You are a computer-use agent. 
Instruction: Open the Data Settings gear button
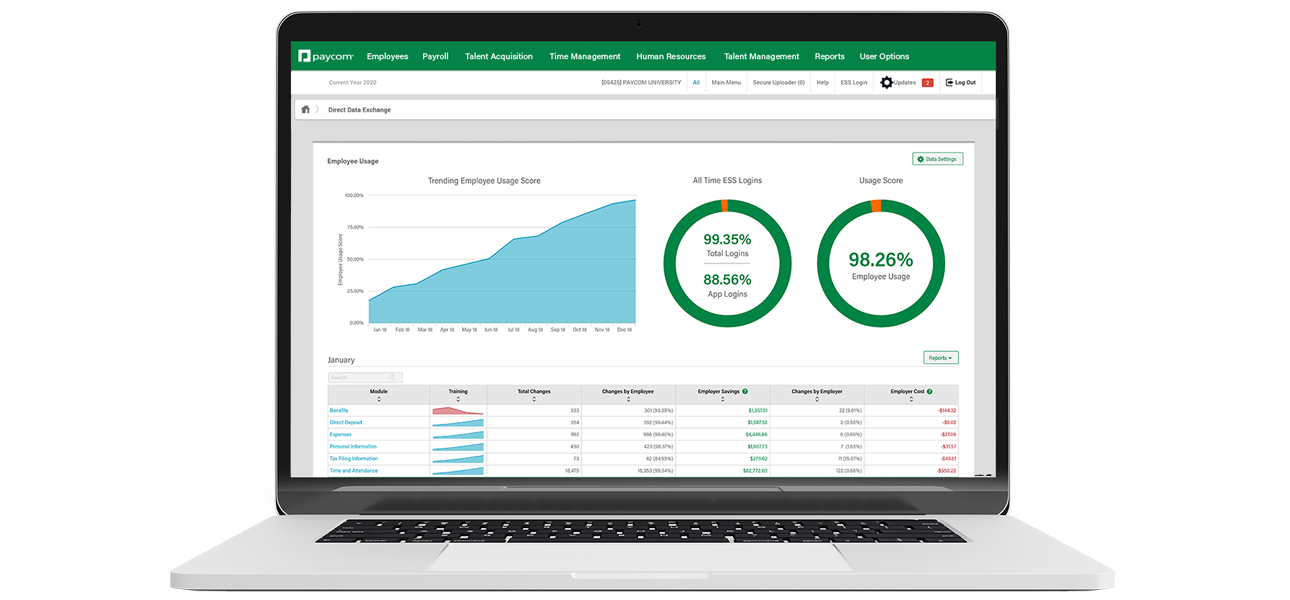pos(937,158)
